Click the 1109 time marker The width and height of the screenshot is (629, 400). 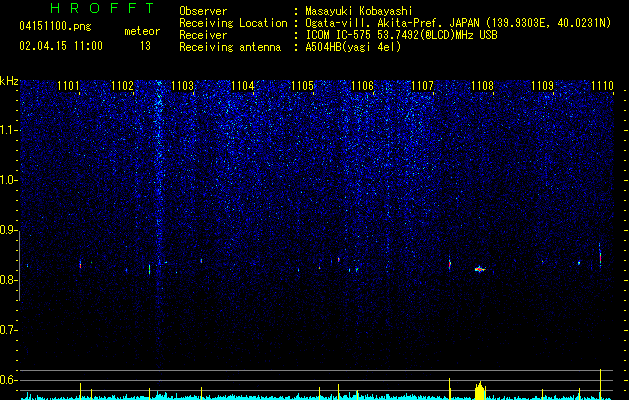[x=542, y=86]
